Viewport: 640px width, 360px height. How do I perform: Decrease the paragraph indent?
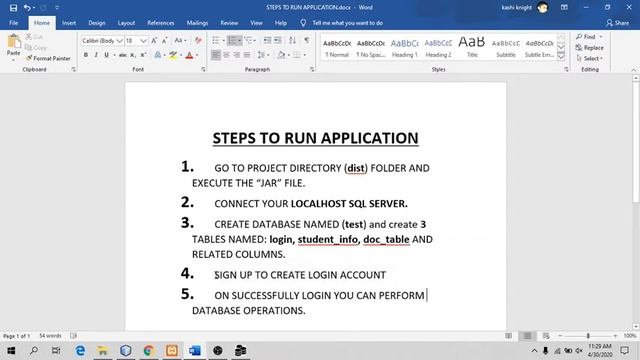tap(267, 40)
